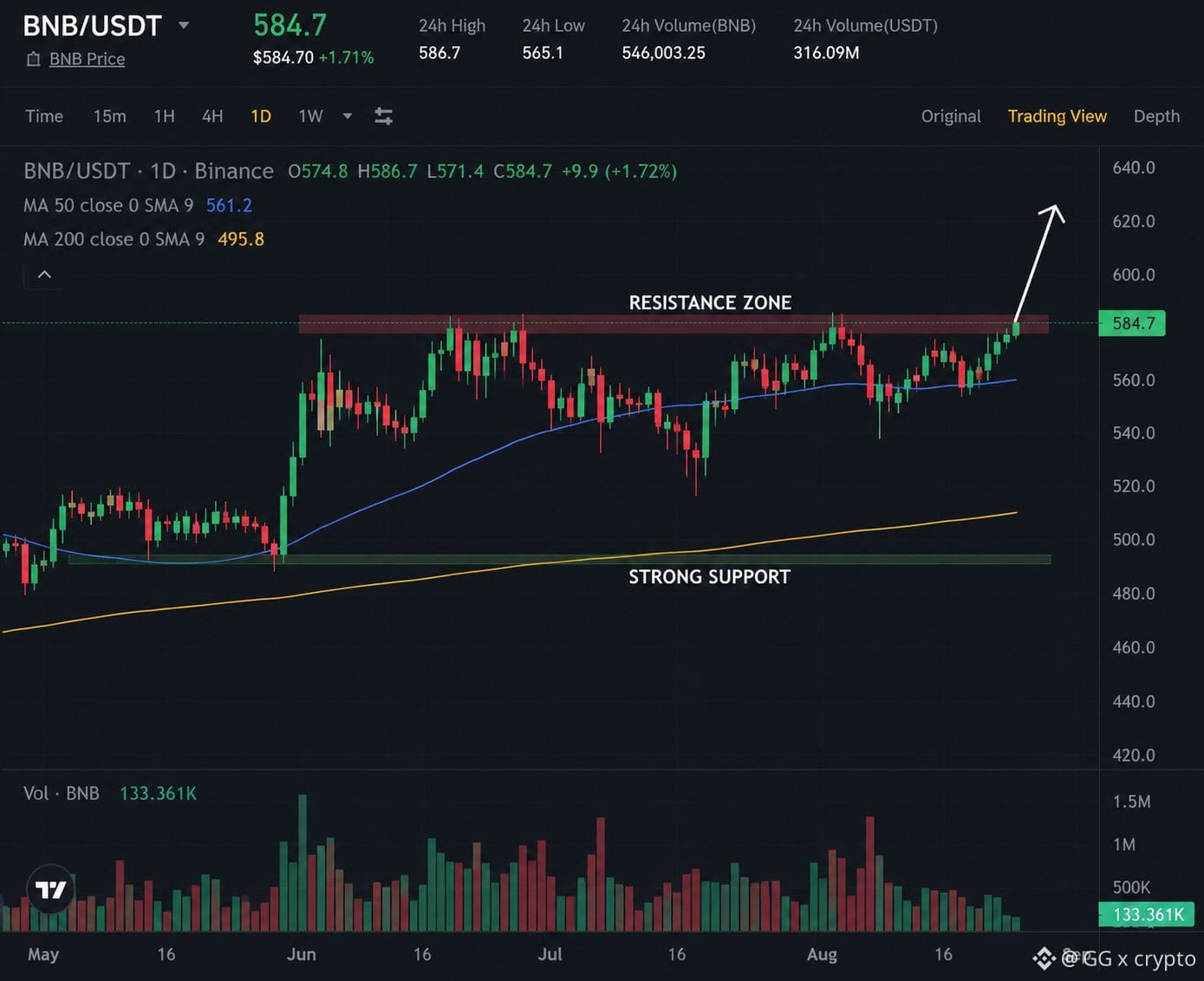Click the "420.0" price axis label
Viewport: 1204px width, 981px height.
pos(1134,755)
